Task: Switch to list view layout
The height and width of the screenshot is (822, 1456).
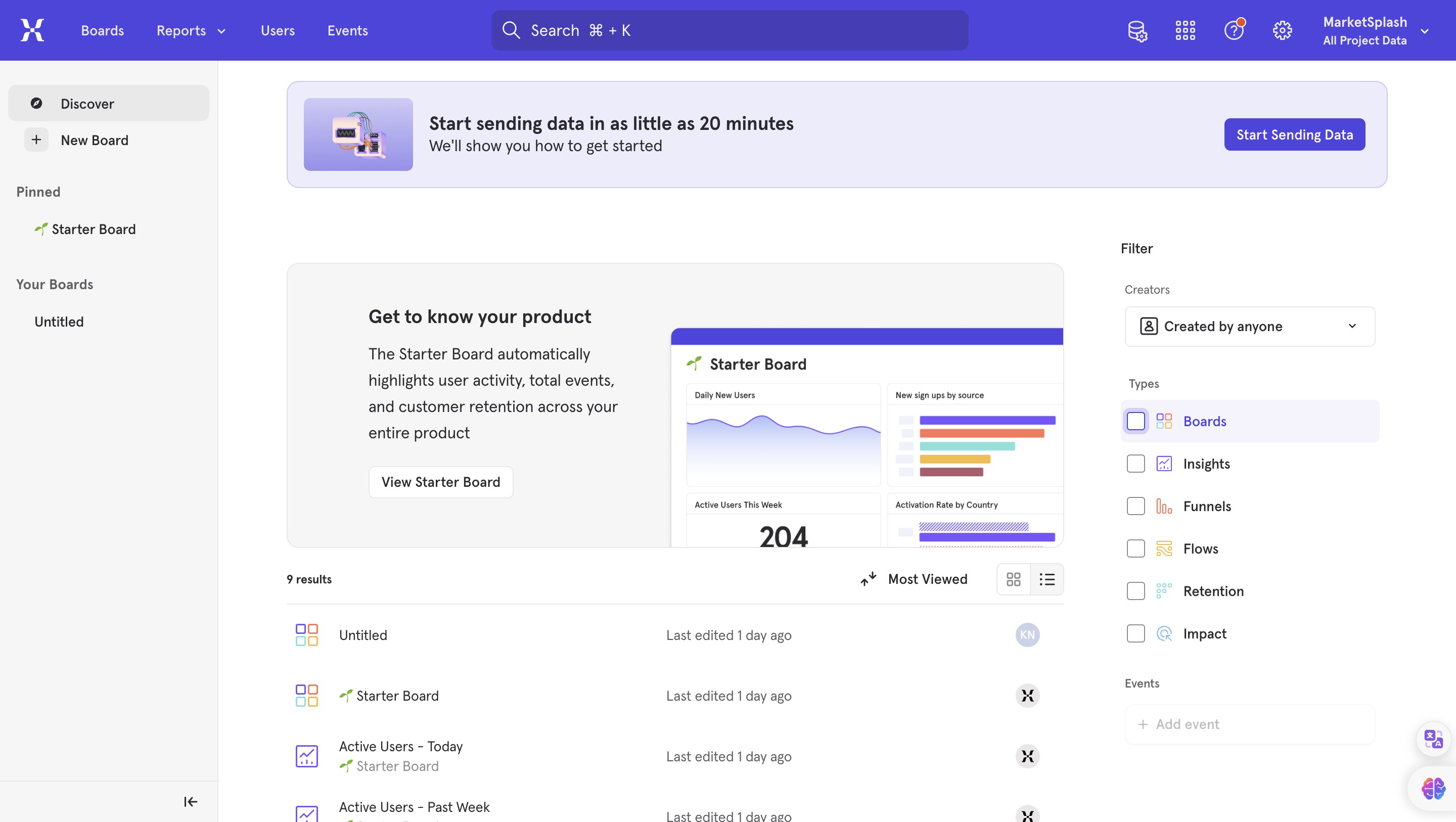Action: tap(1047, 579)
